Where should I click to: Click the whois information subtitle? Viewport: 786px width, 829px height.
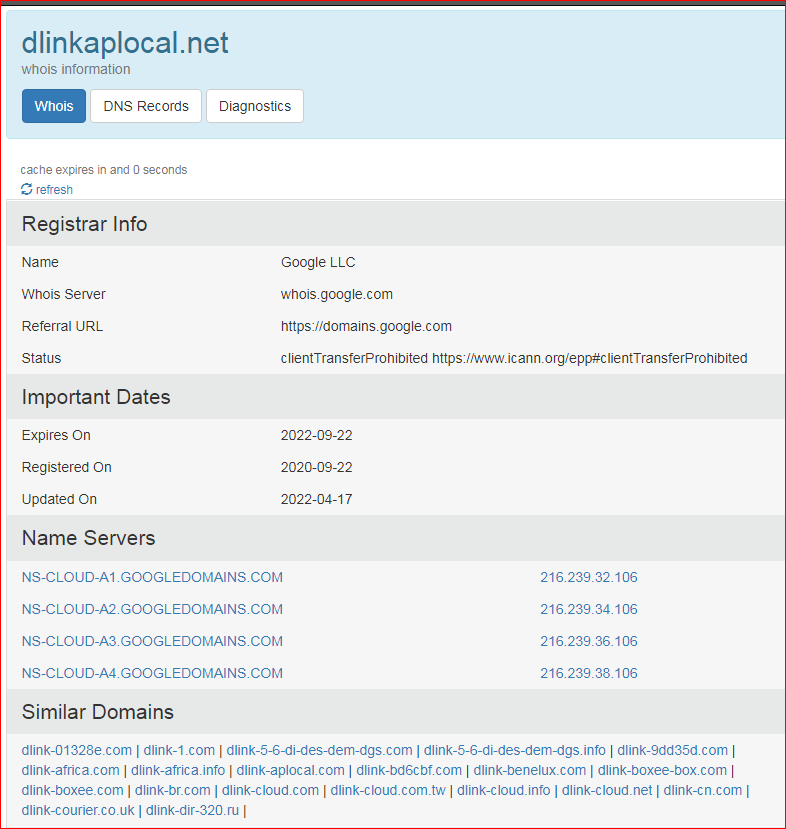point(76,69)
